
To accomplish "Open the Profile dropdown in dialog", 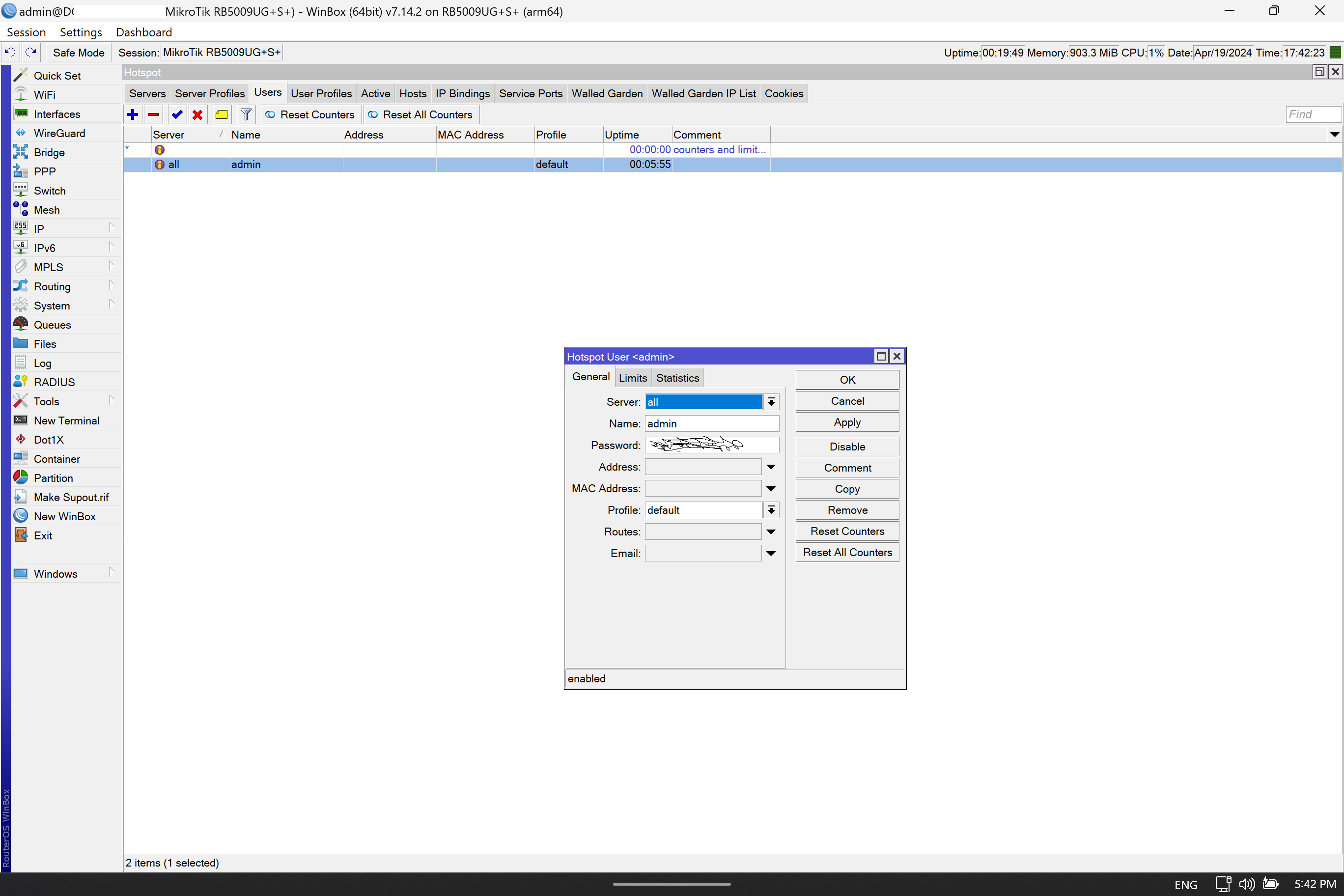I will pyautogui.click(x=771, y=510).
